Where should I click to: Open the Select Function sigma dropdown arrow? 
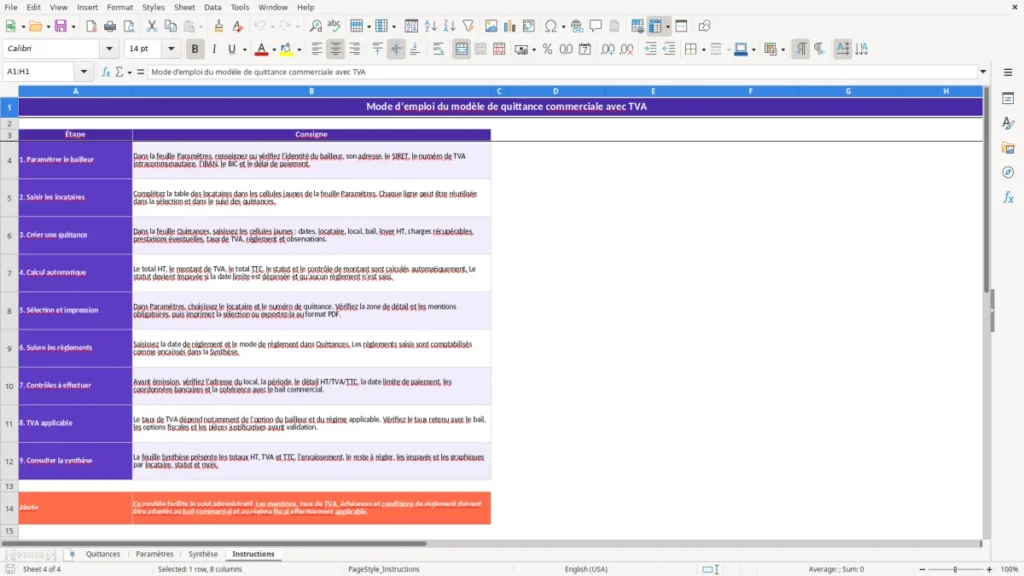point(129,72)
